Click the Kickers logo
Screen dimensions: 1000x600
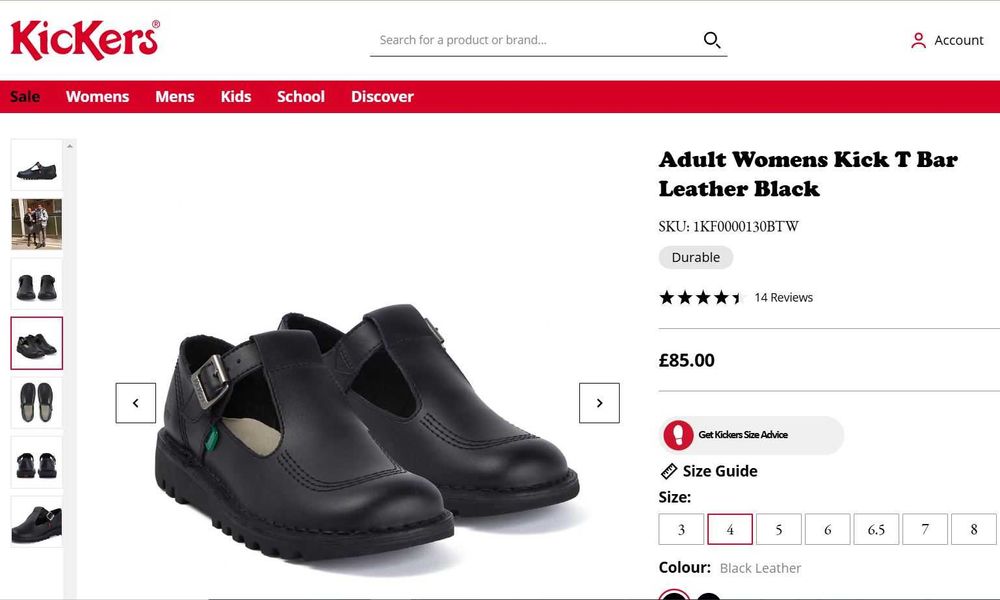click(85, 40)
